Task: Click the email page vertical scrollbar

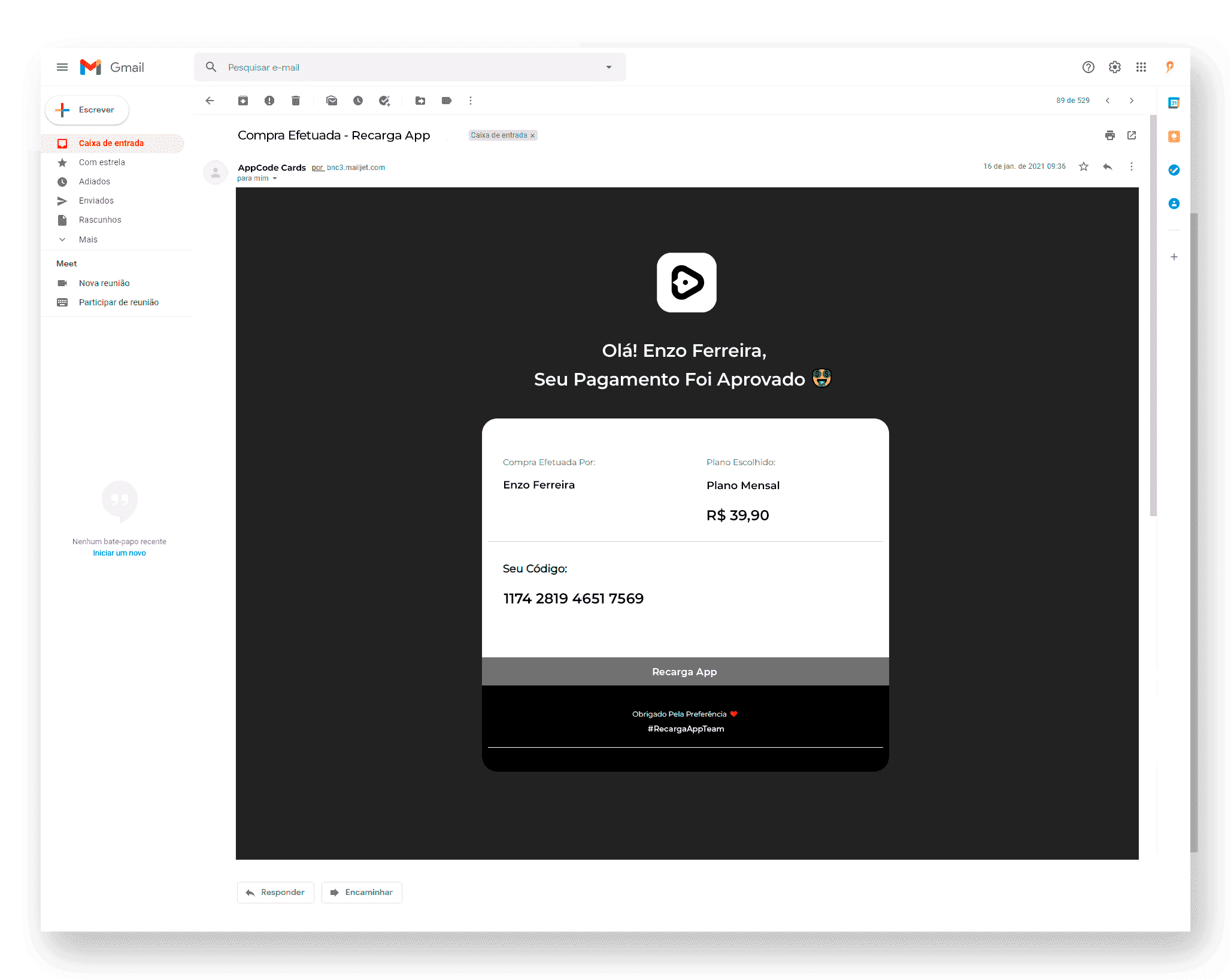Action: pyautogui.click(x=1153, y=315)
